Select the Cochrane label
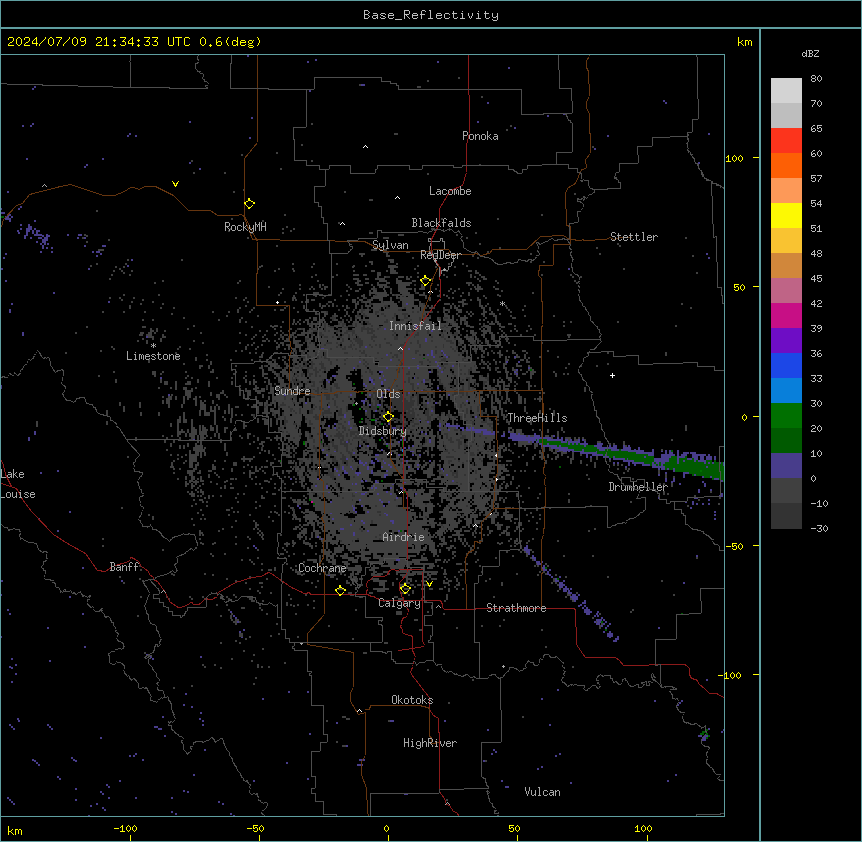862x842 pixels. point(322,568)
